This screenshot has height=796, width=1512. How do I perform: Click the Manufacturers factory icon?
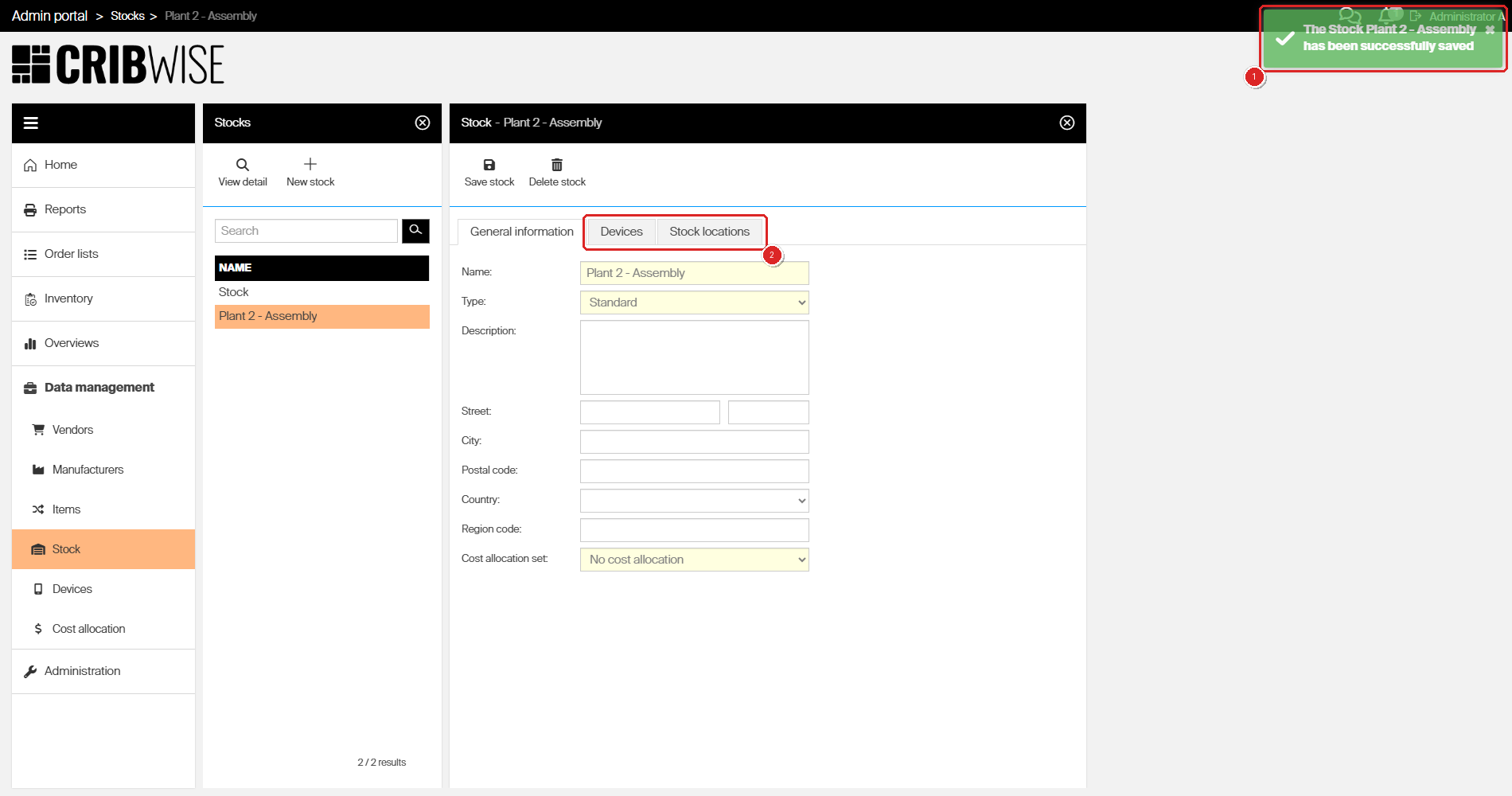click(x=38, y=470)
